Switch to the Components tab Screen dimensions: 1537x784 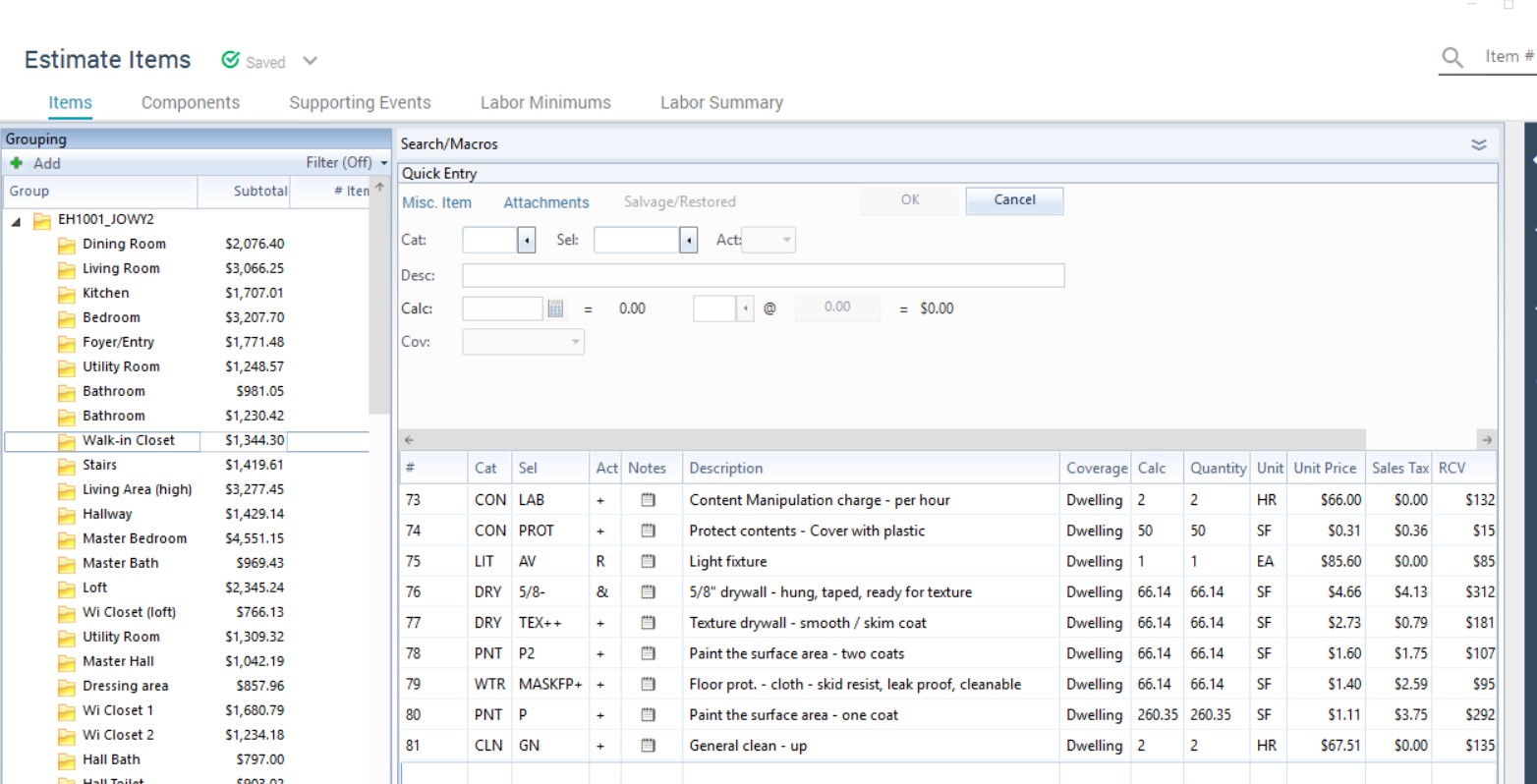click(191, 103)
